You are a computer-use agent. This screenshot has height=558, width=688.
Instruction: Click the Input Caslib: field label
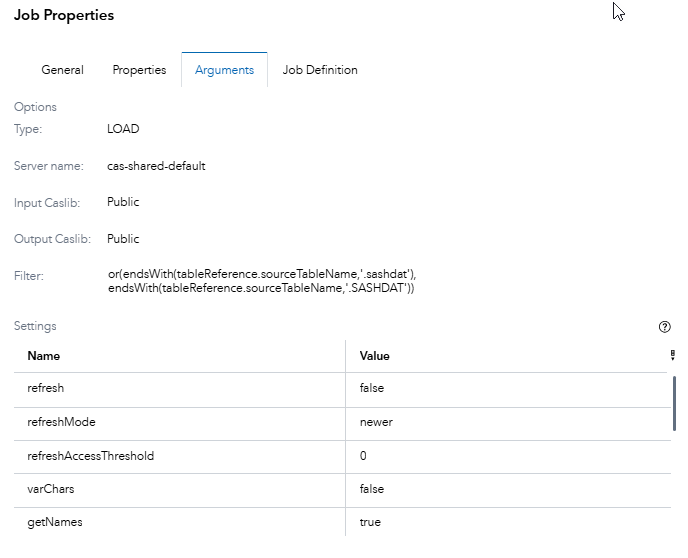[x=47, y=203]
